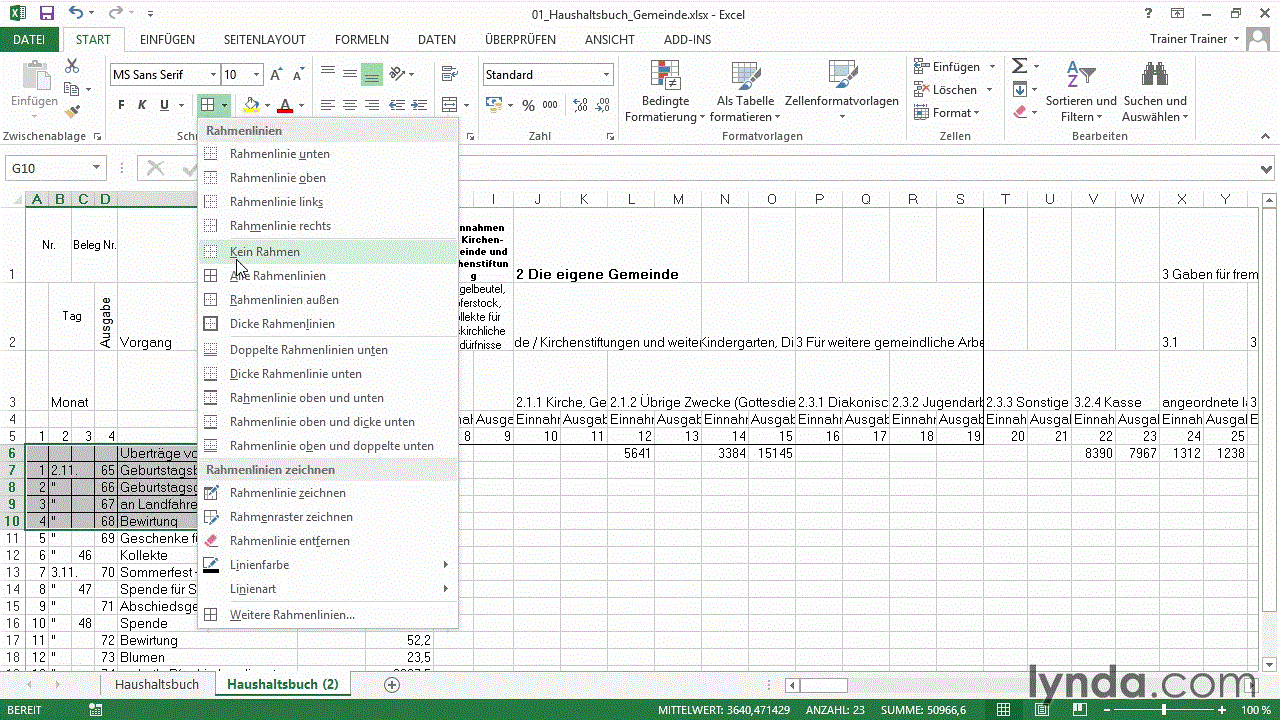Image resolution: width=1280 pixels, height=720 pixels.
Task: Open Als Tabelle formatieren
Action: (x=745, y=92)
